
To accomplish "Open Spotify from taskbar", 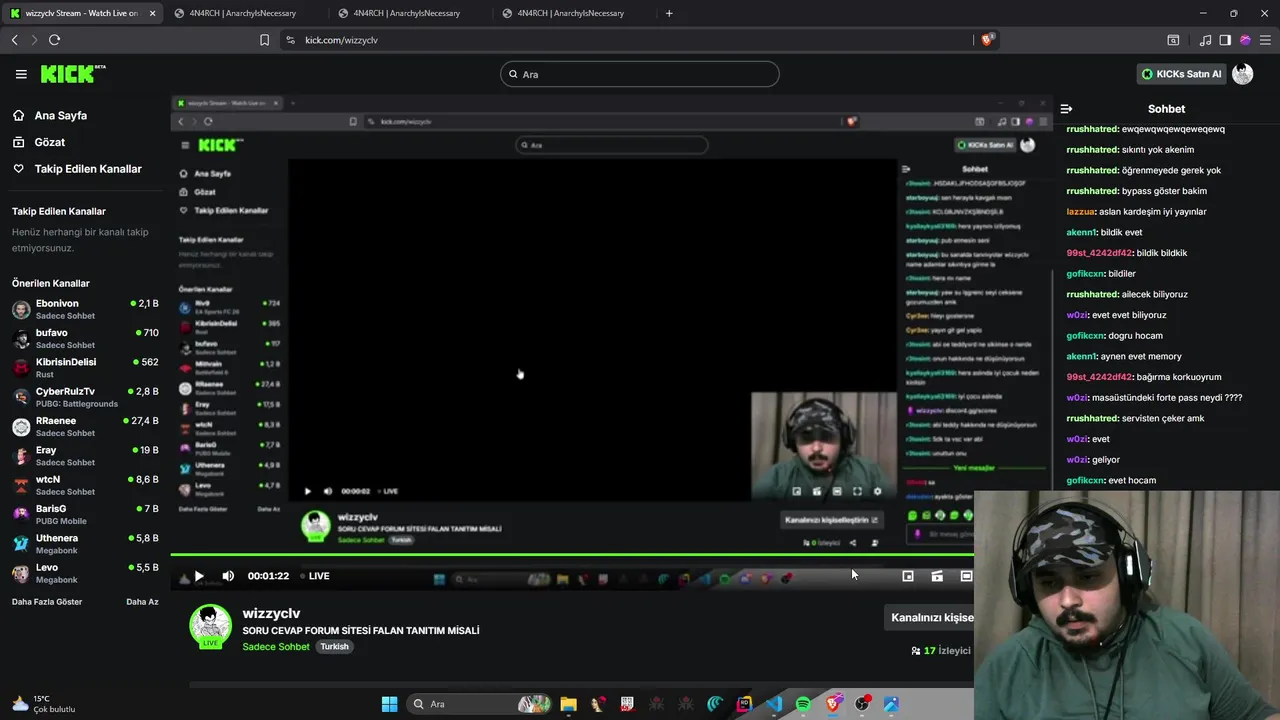I will click(803, 704).
